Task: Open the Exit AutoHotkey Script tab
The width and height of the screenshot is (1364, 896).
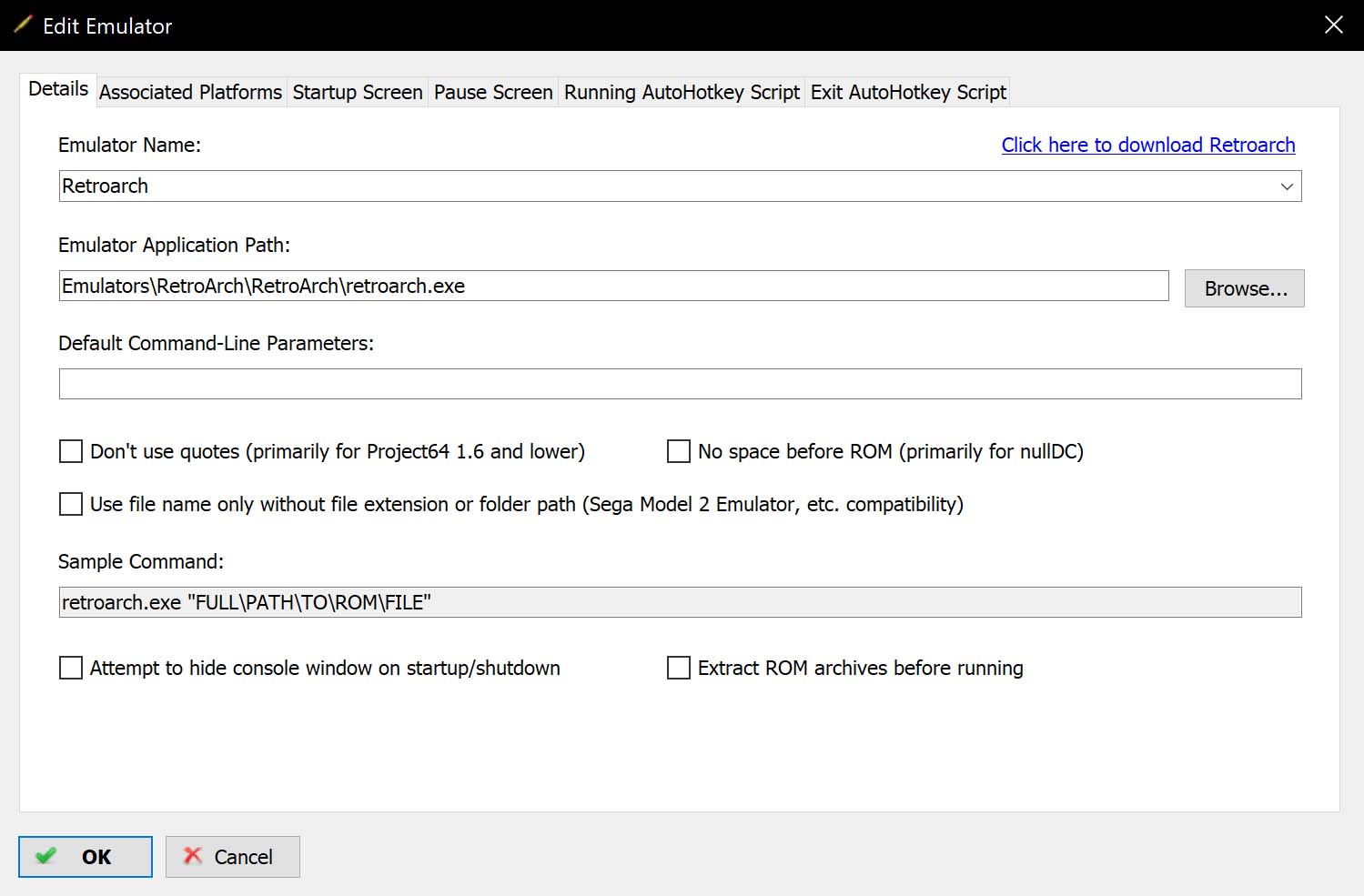Action: 908,92
